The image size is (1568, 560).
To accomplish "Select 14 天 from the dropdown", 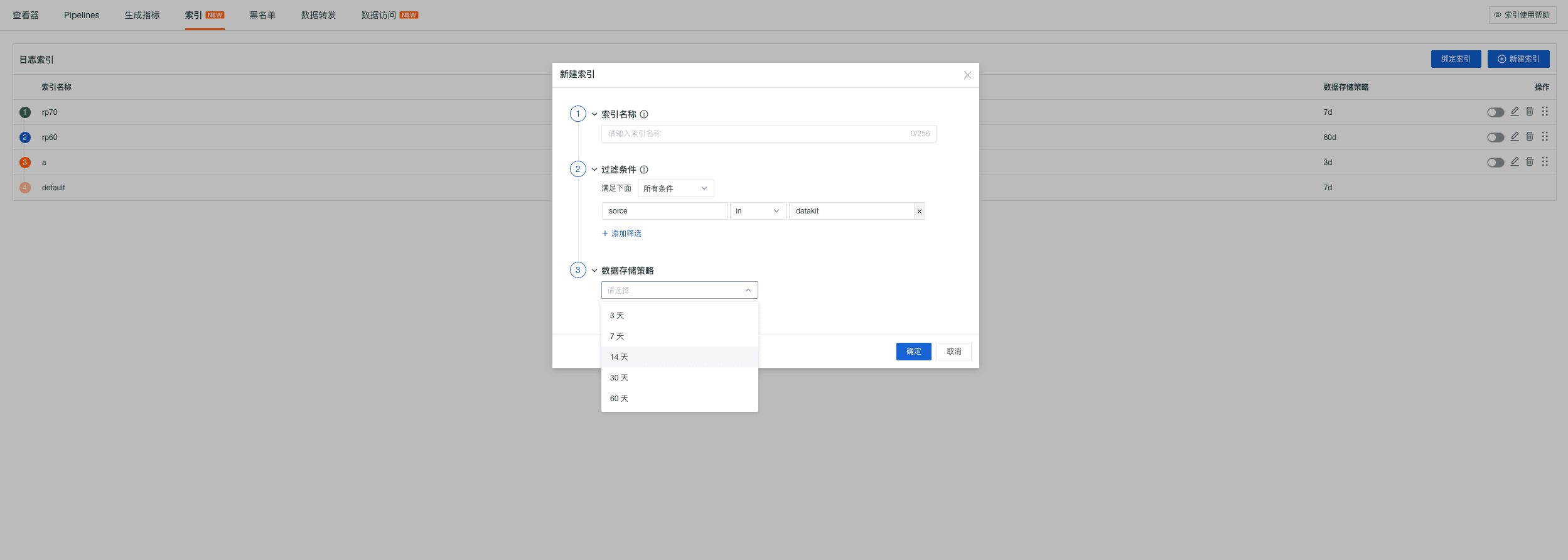I will click(679, 357).
